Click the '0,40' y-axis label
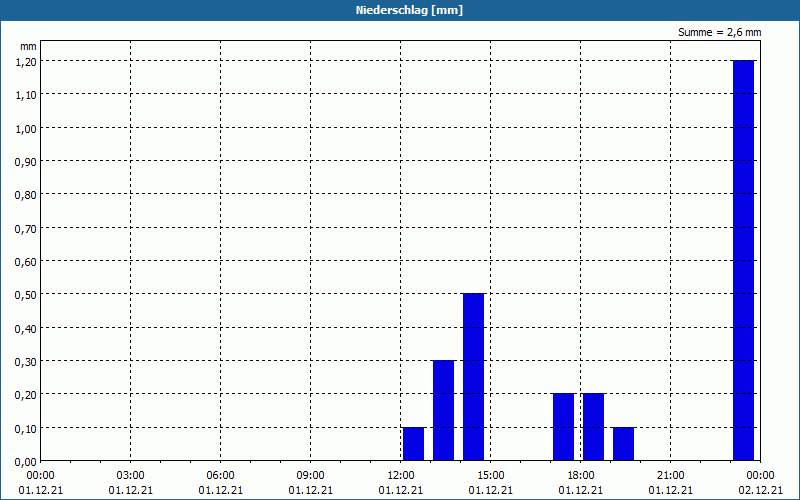 [26, 329]
